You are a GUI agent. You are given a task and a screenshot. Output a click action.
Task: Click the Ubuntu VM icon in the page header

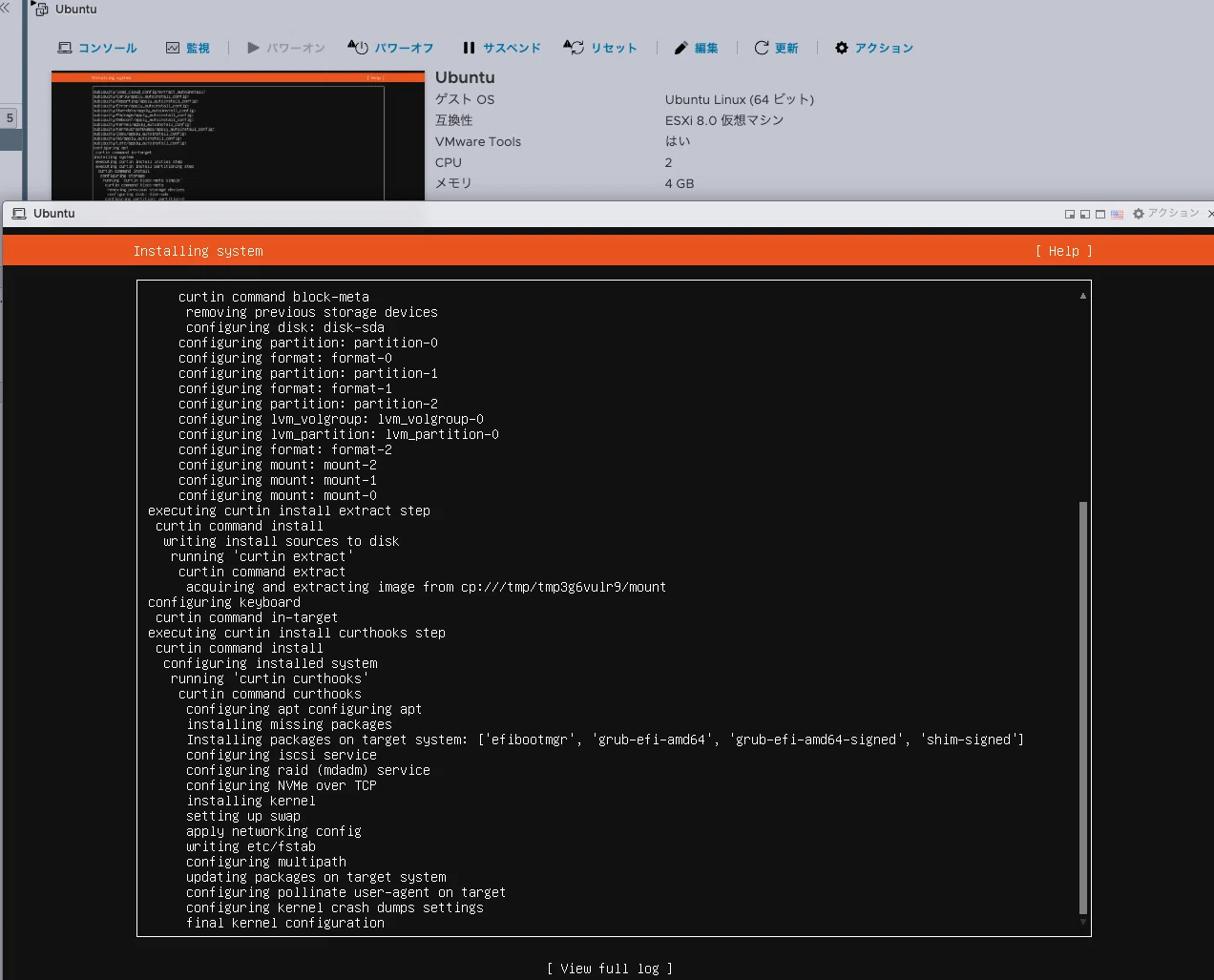41,10
